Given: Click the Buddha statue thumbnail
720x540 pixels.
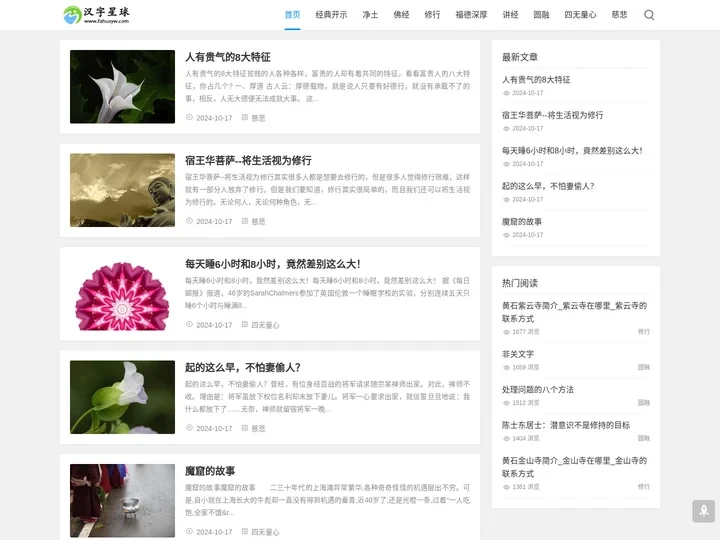Looking at the screenshot, I should pos(122,190).
